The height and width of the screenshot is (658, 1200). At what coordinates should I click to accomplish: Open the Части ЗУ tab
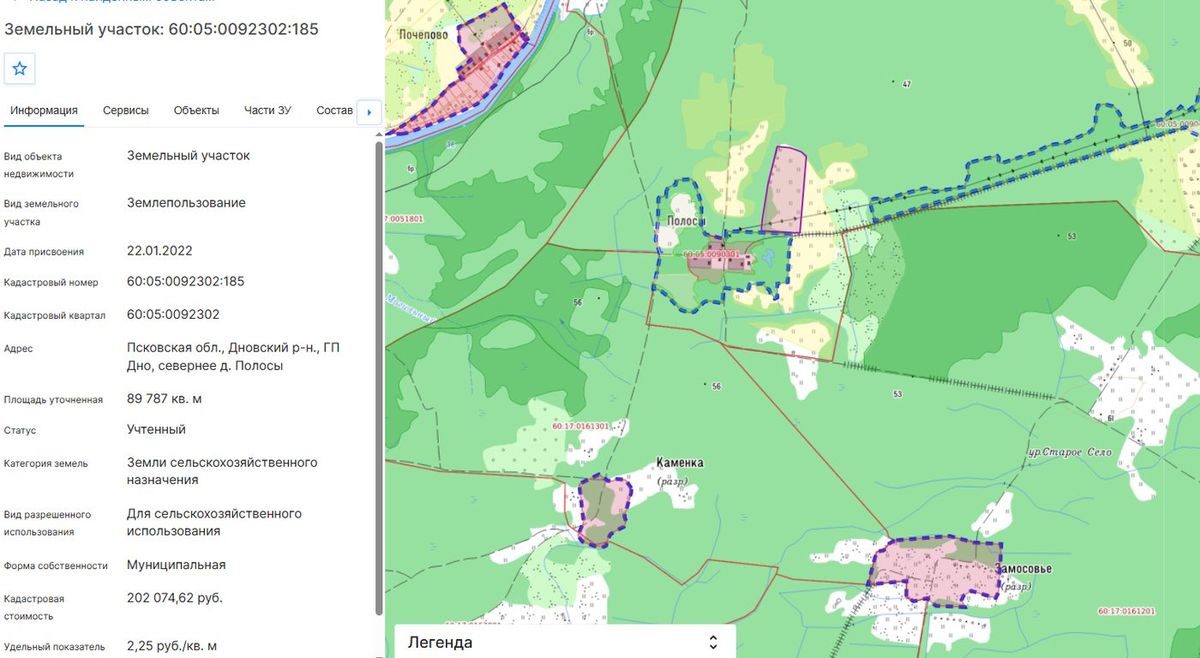coord(268,111)
